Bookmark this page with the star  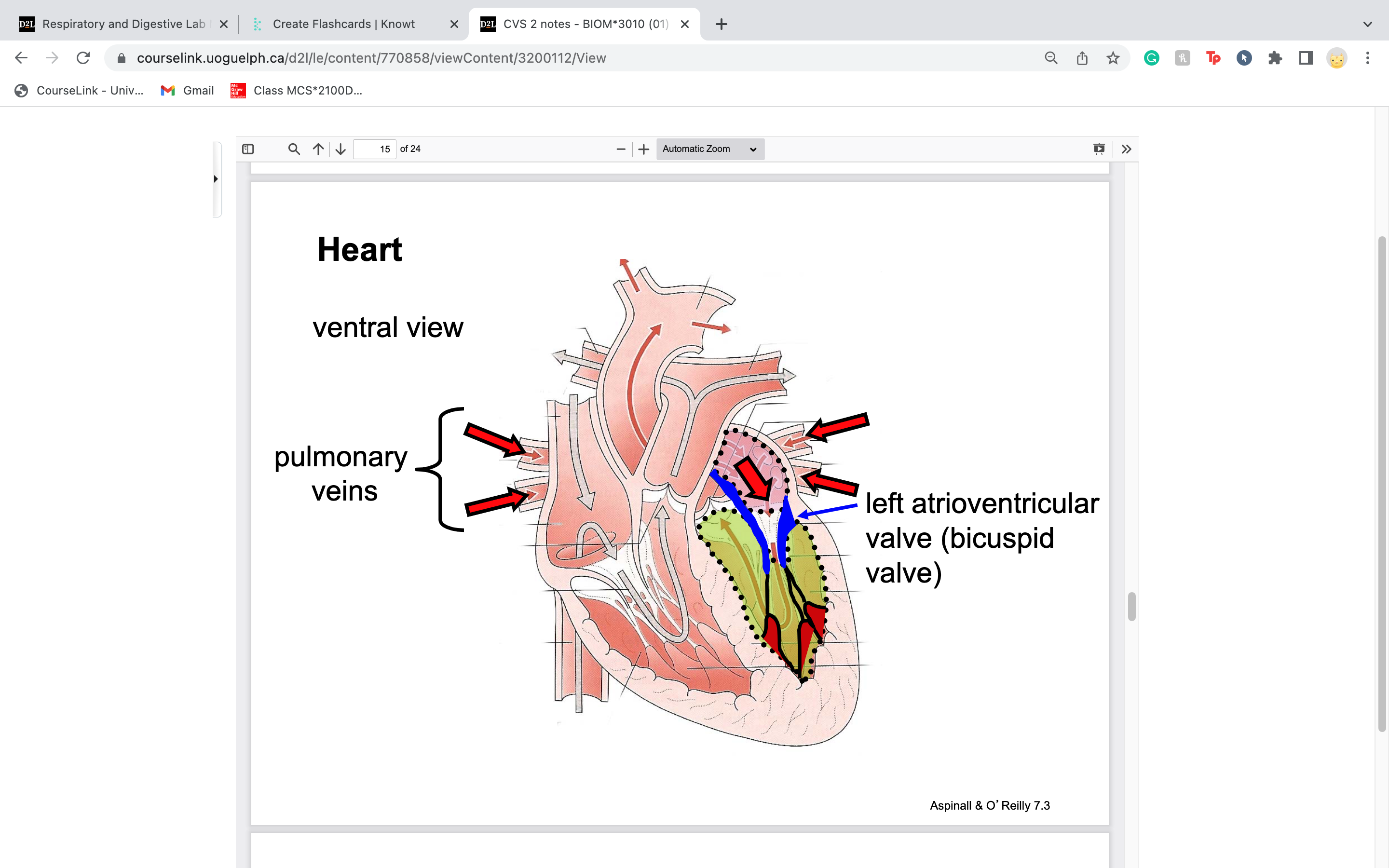[x=1113, y=58]
